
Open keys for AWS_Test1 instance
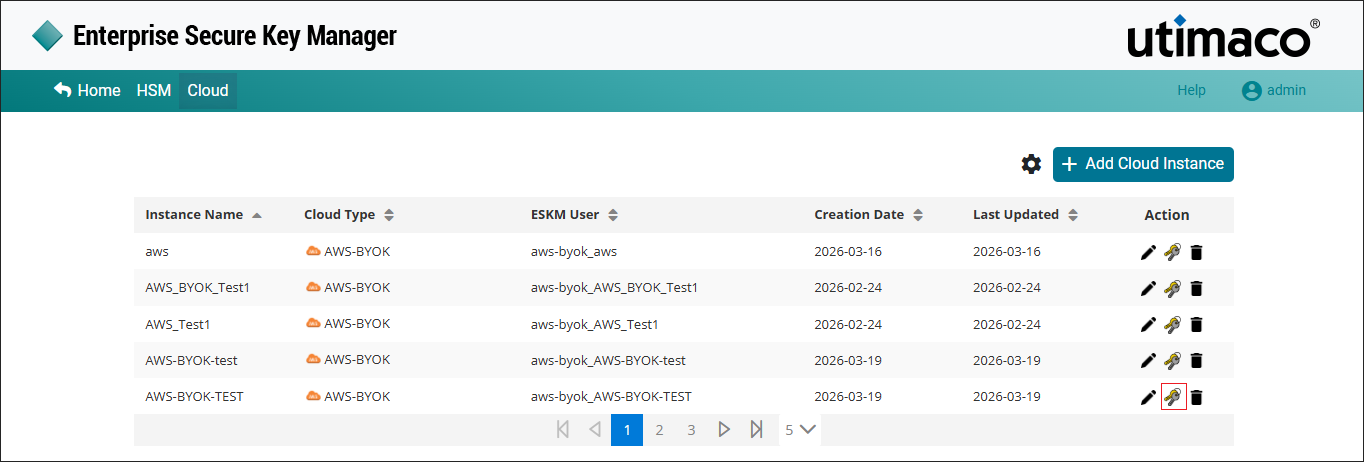pos(1173,324)
